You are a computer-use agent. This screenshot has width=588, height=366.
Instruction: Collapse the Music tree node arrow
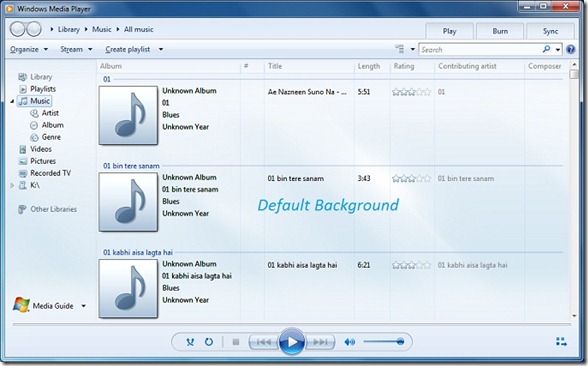click(x=12, y=101)
